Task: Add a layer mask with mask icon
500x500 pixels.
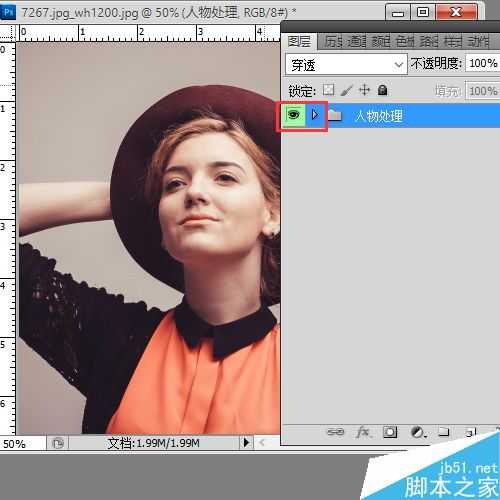Action: pyautogui.click(x=390, y=432)
